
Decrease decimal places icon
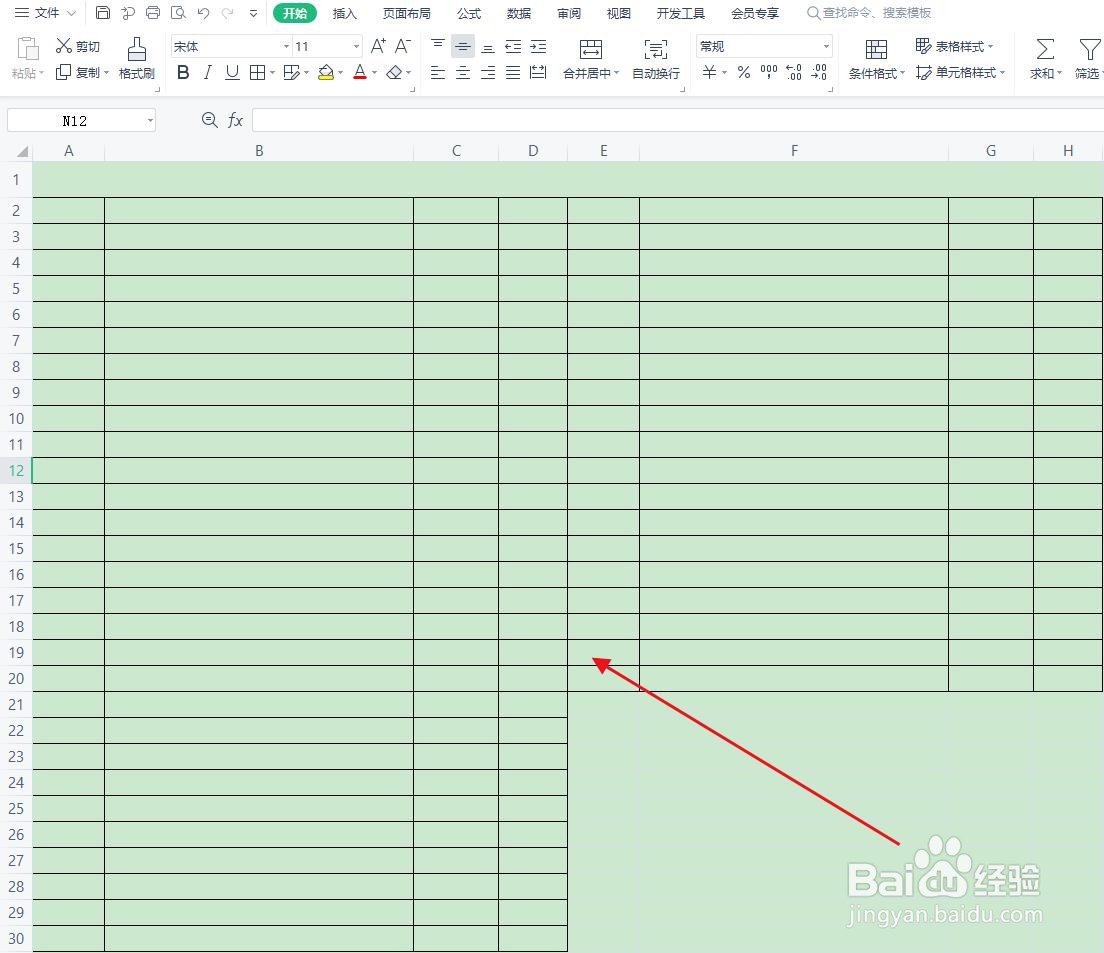[819, 72]
